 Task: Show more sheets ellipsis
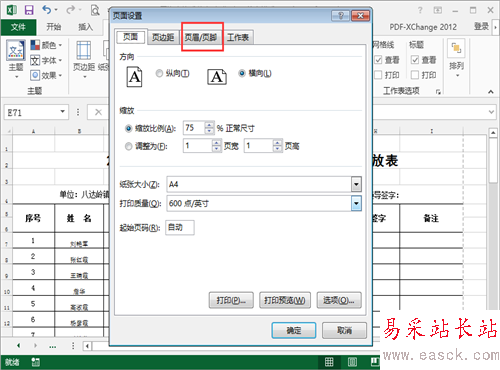click(x=52, y=347)
